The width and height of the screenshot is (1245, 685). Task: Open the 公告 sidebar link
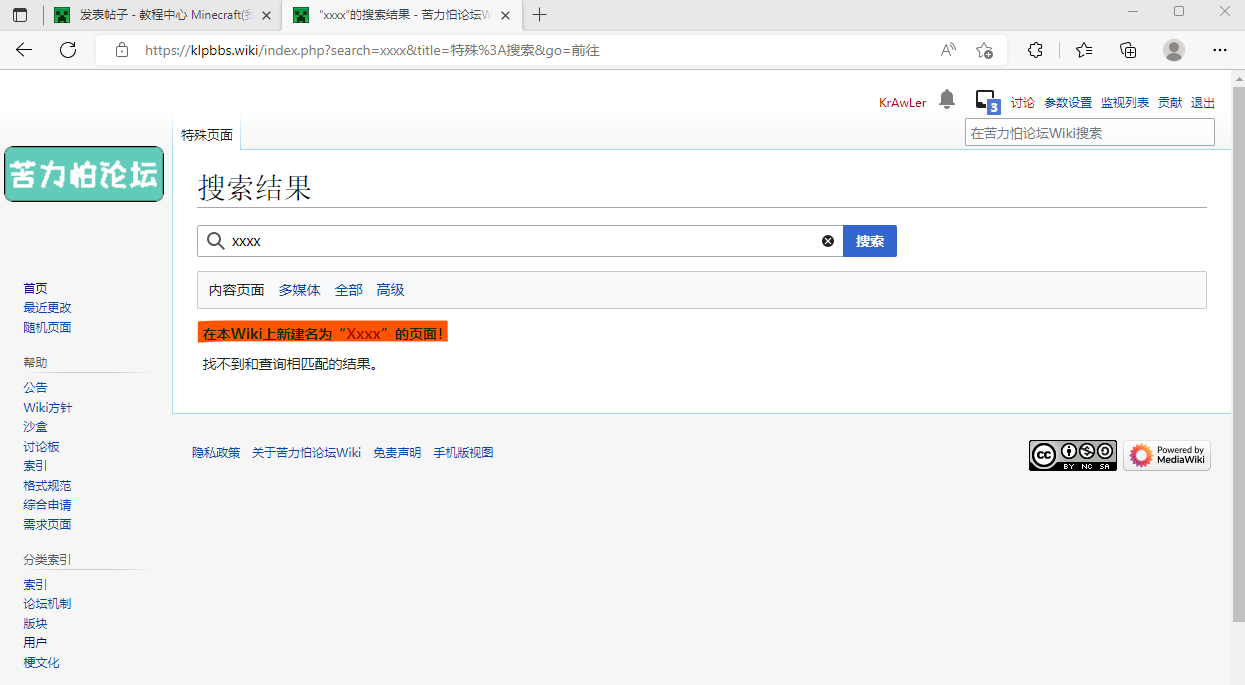pos(36,387)
